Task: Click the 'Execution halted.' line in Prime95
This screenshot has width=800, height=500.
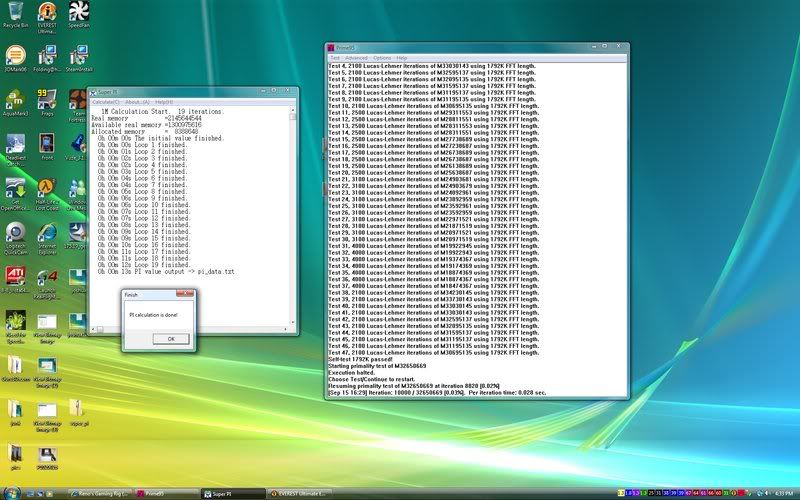Action: (352, 373)
